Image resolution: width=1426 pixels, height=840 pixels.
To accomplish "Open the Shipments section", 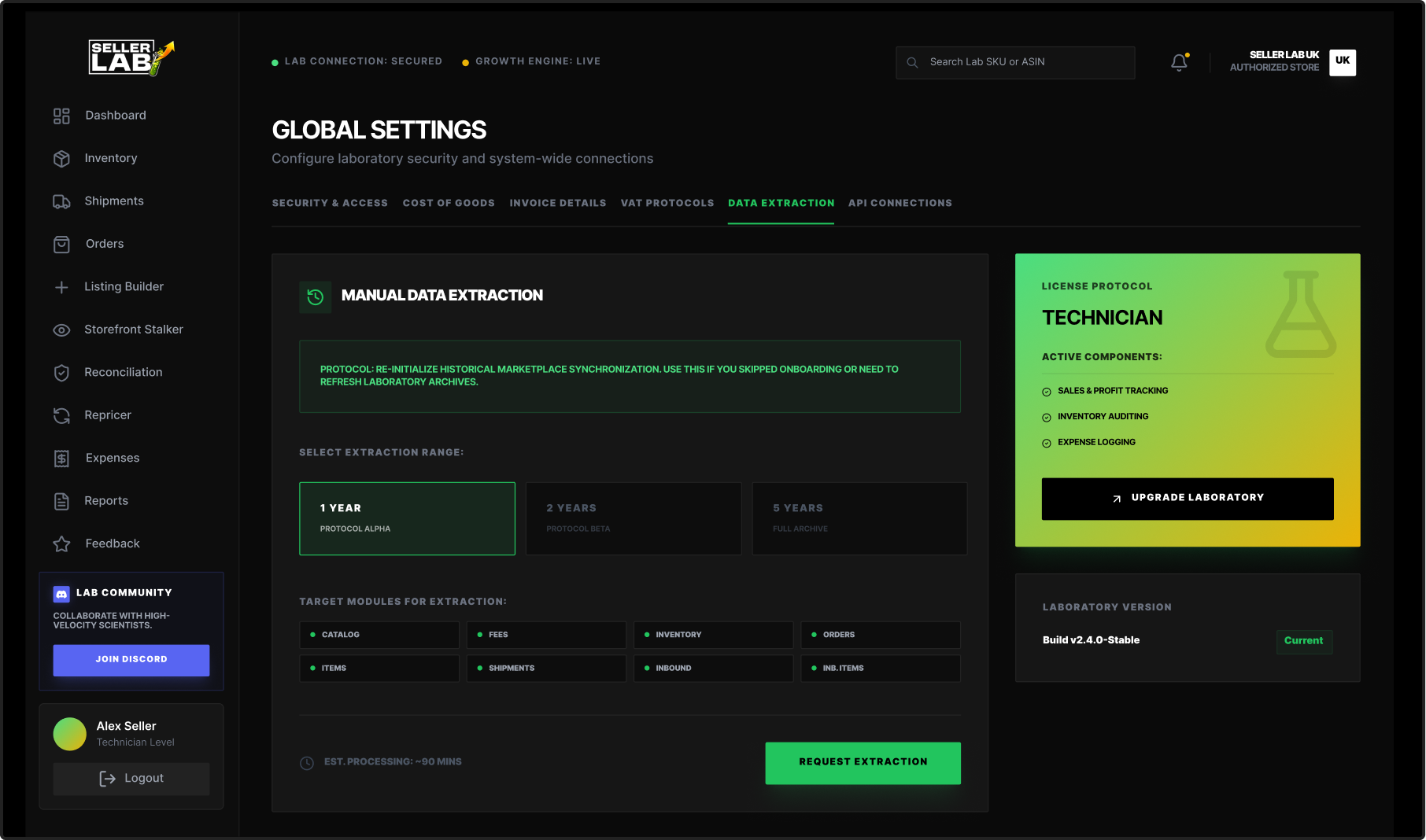I will point(61,201).
